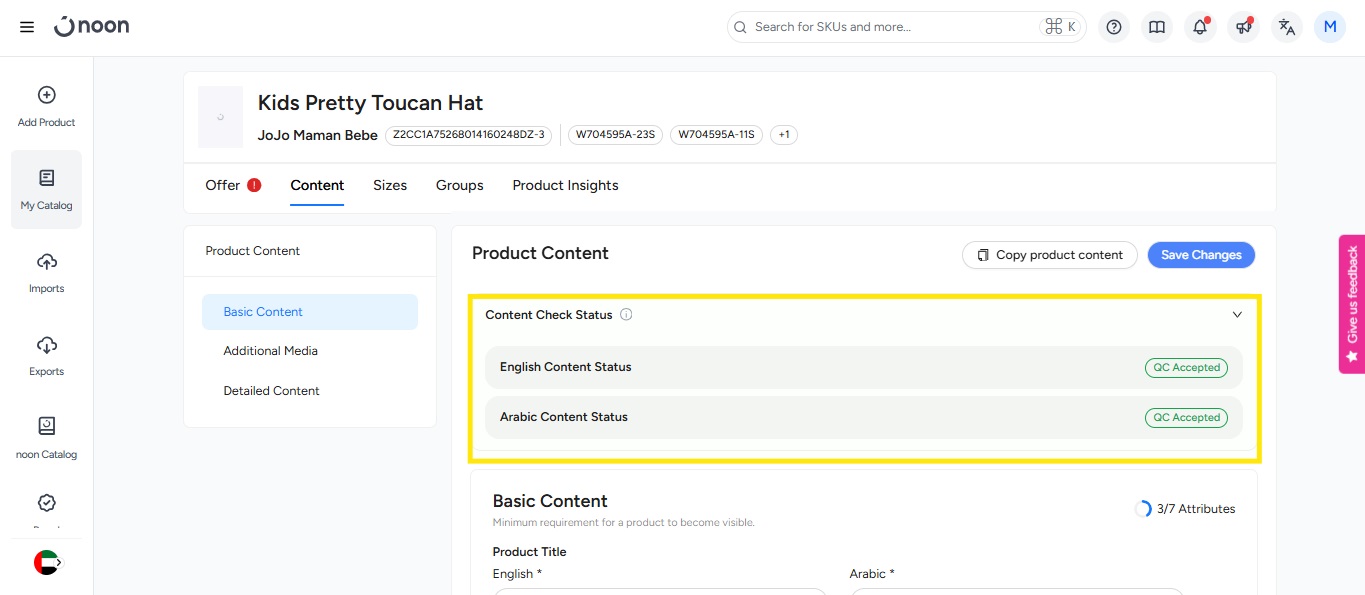1365x595 pixels.
Task: Open Exports from the sidebar
Action: coord(46,355)
